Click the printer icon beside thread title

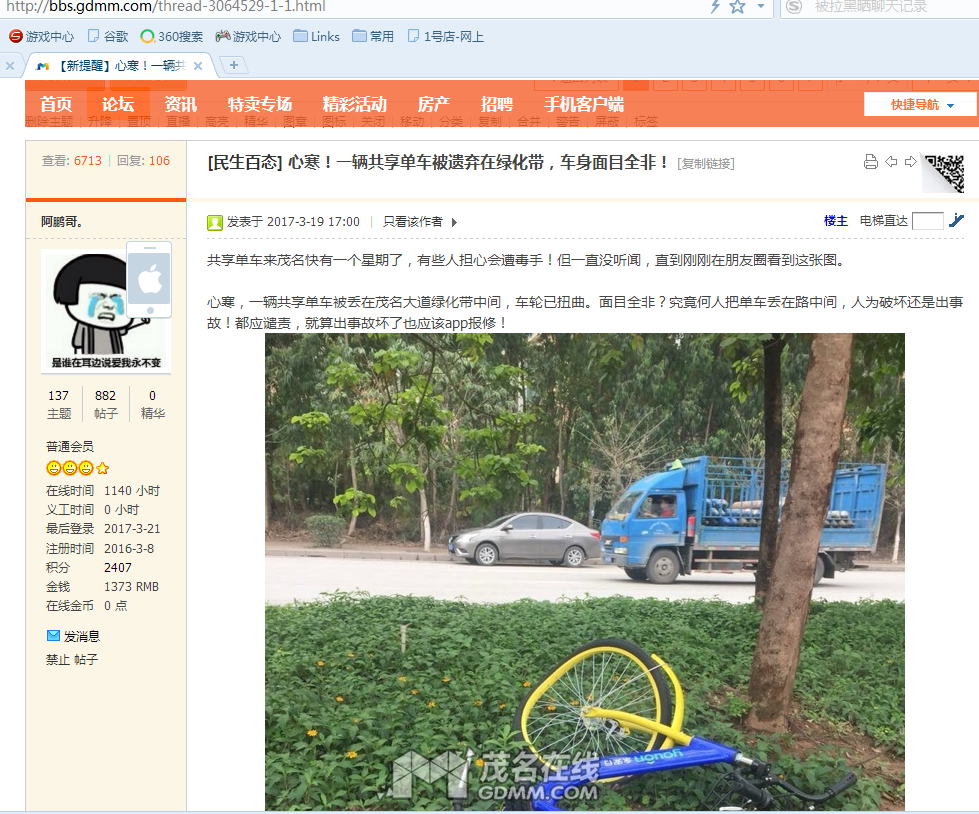click(870, 162)
